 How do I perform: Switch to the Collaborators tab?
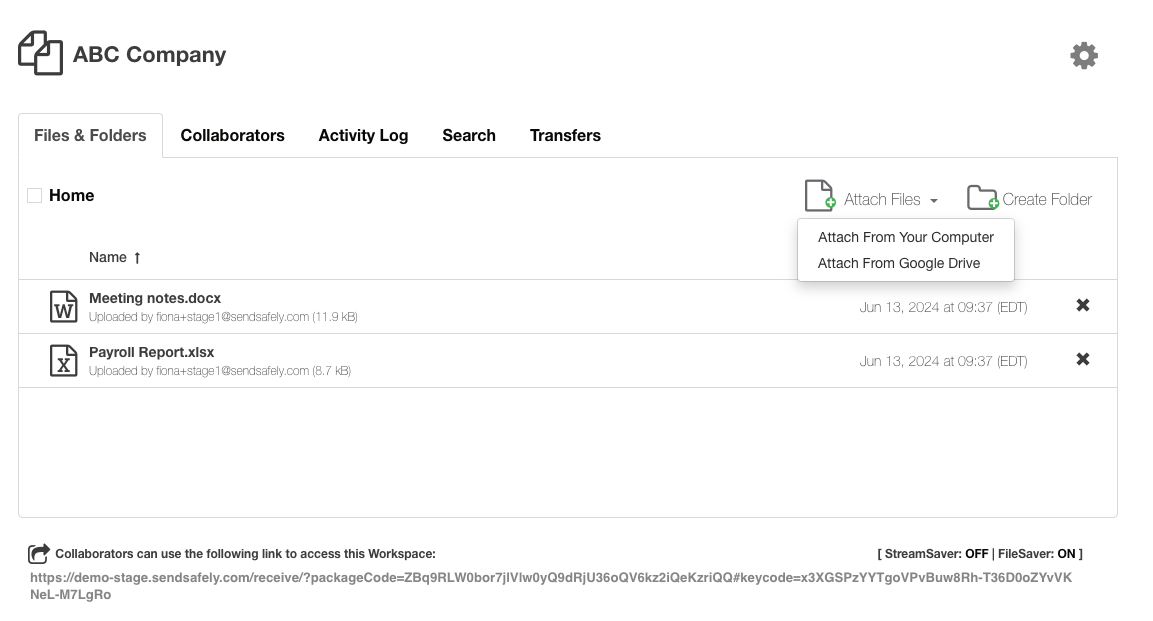pyautogui.click(x=232, y=136)
